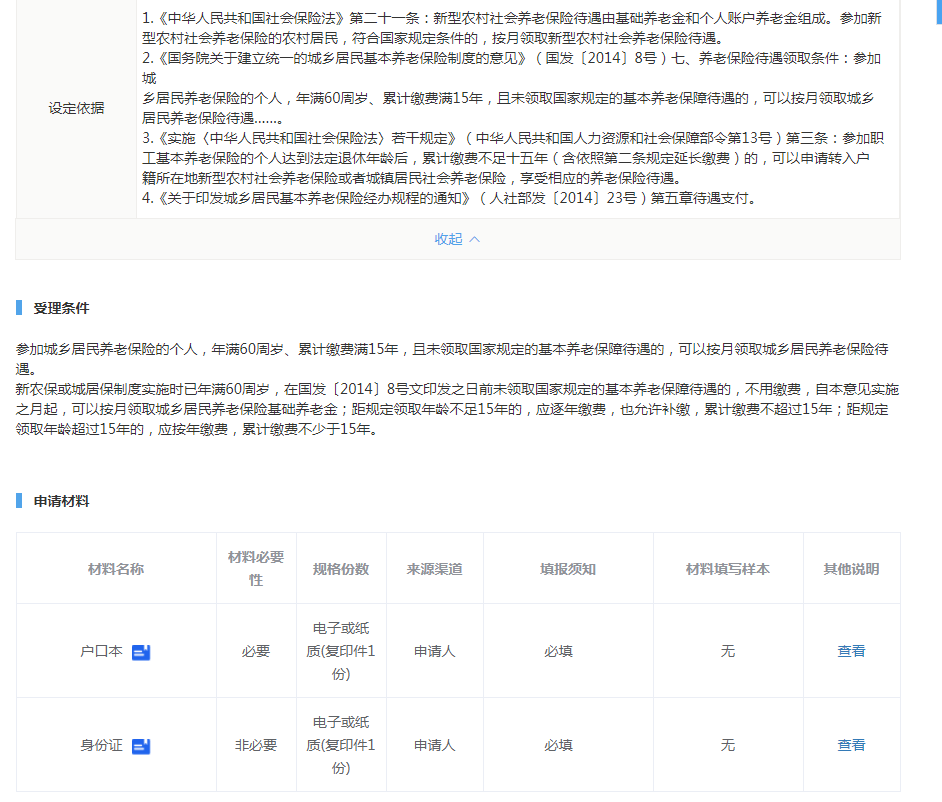This screenshot has width=942, height=802.
Task: Click the 必要 cell in 户口本 row
Action: point(256,651)
